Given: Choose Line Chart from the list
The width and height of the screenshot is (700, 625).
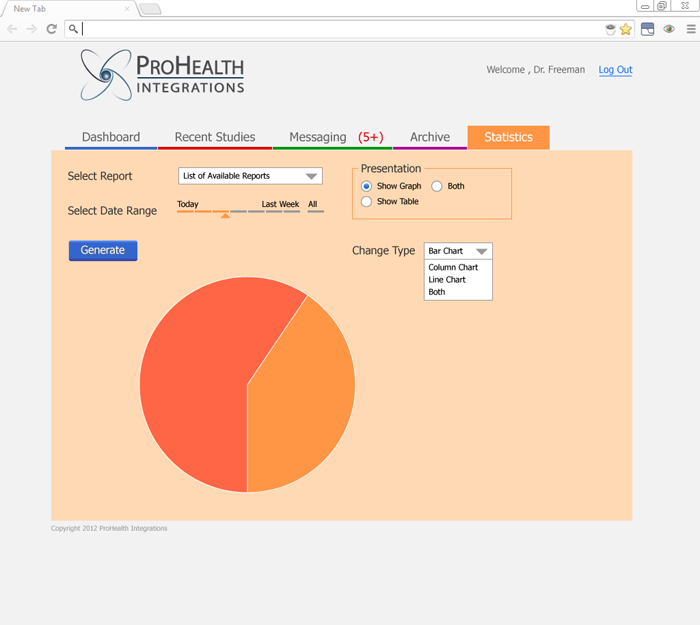Looking at the screenshot, I should pos(447,280).
